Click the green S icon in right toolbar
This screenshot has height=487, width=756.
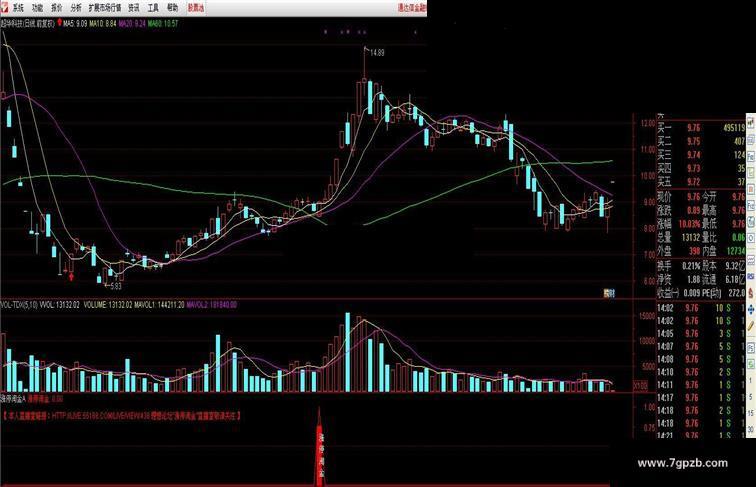pyautogui.click(x=751, y=363)
